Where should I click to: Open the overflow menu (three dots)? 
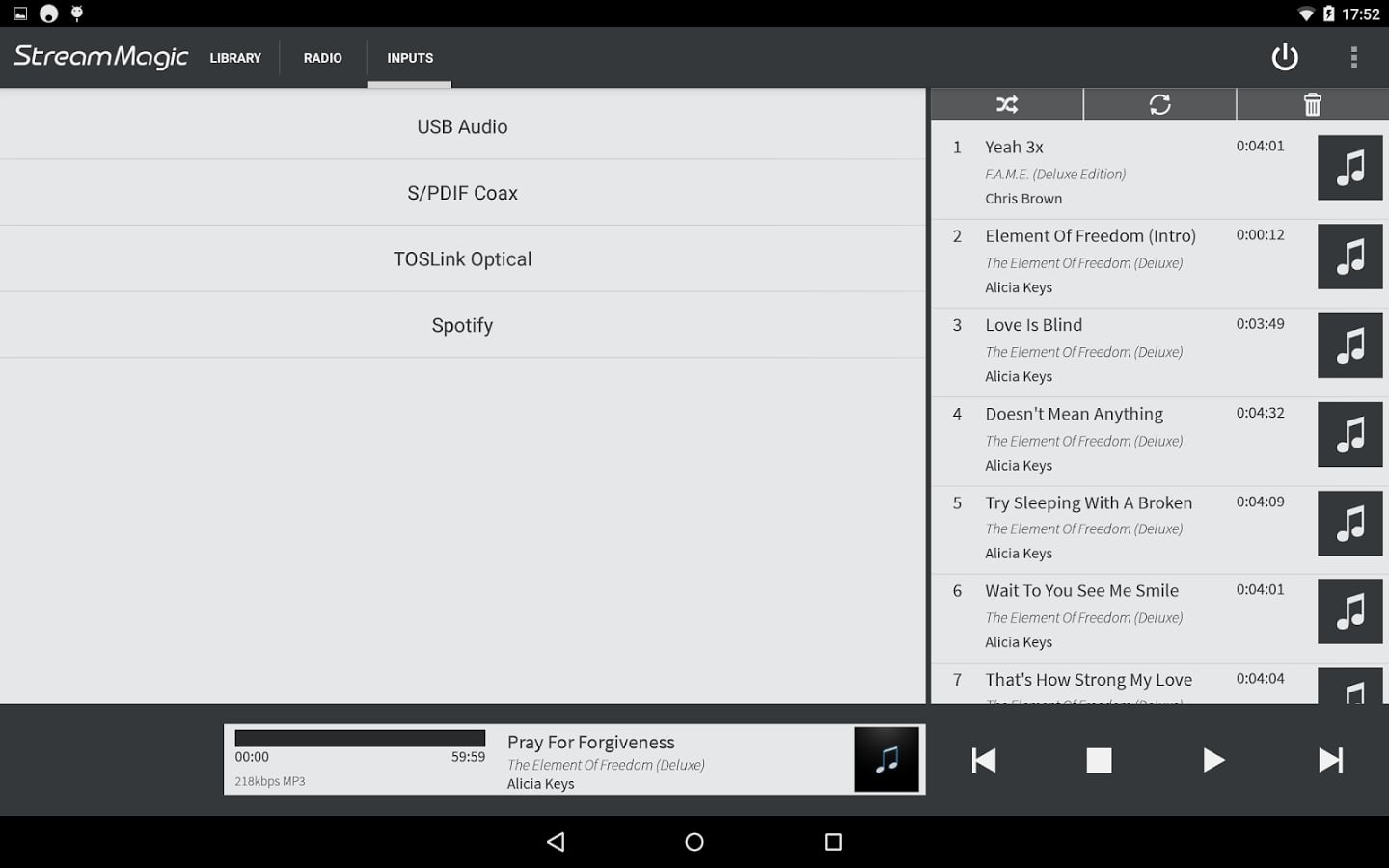pos(1354,58)
